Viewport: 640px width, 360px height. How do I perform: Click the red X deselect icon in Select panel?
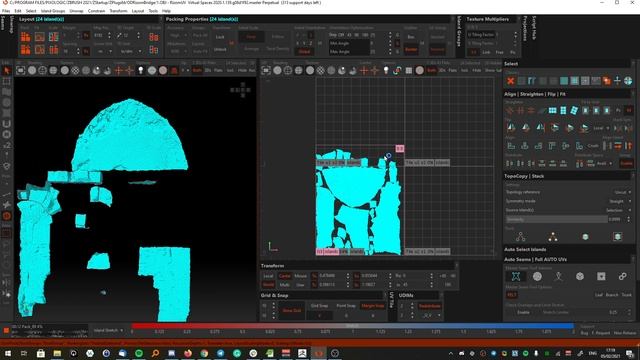tap(510, 81)
